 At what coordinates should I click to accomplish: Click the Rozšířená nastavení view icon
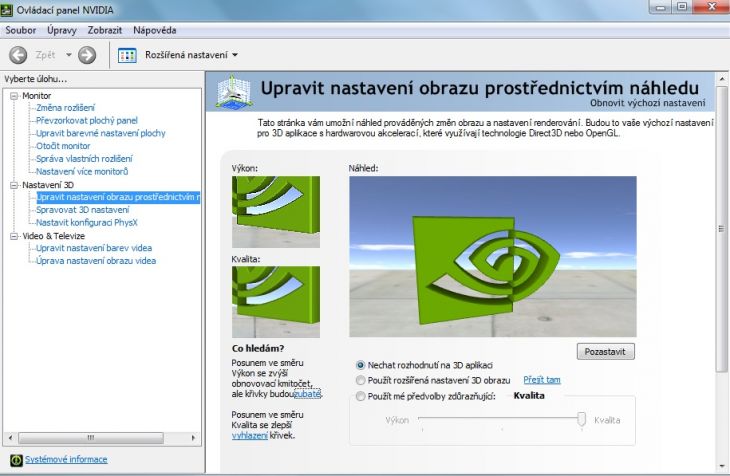pos(127,55)
